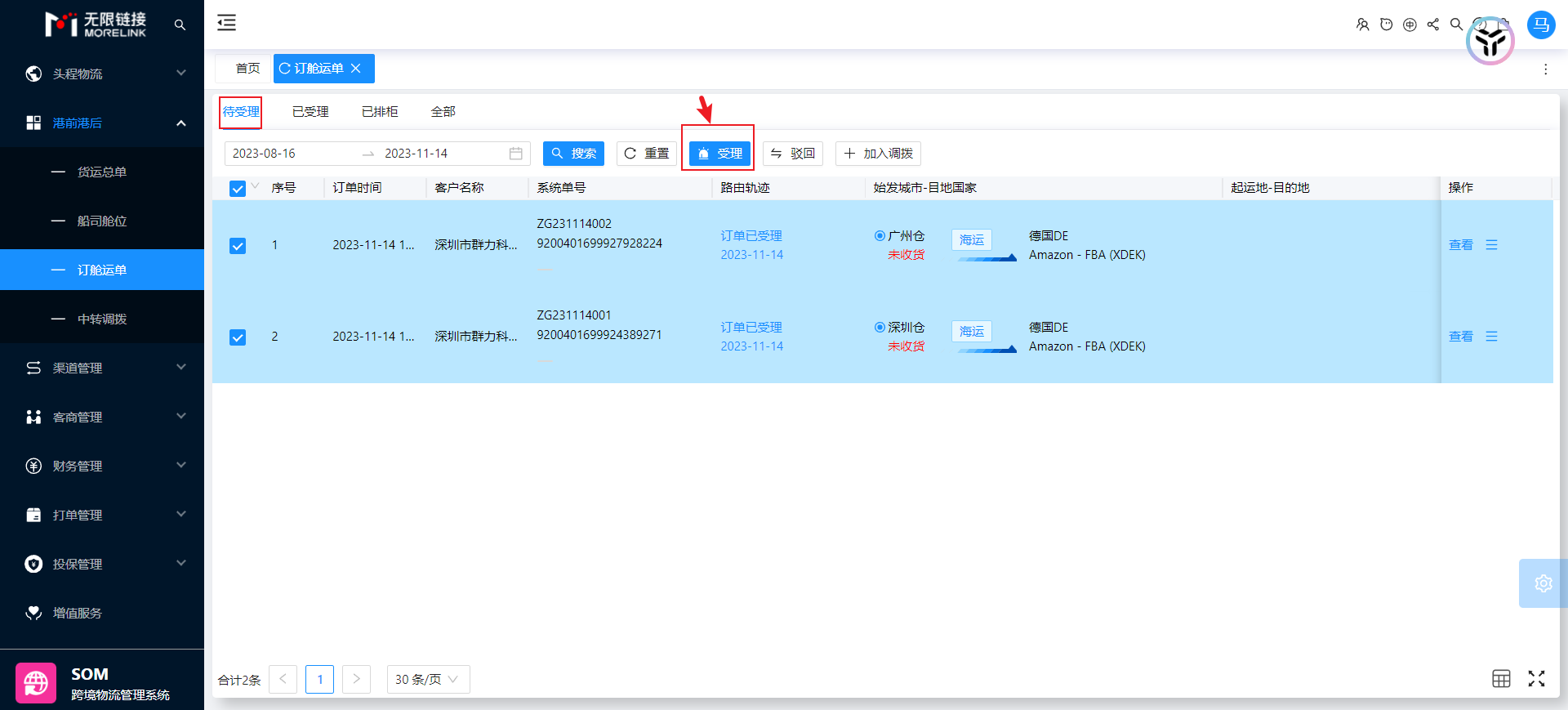Click the start date field 2023-08-16
This screenshot has width=1568, height=710.
click(x=294, y=154)
